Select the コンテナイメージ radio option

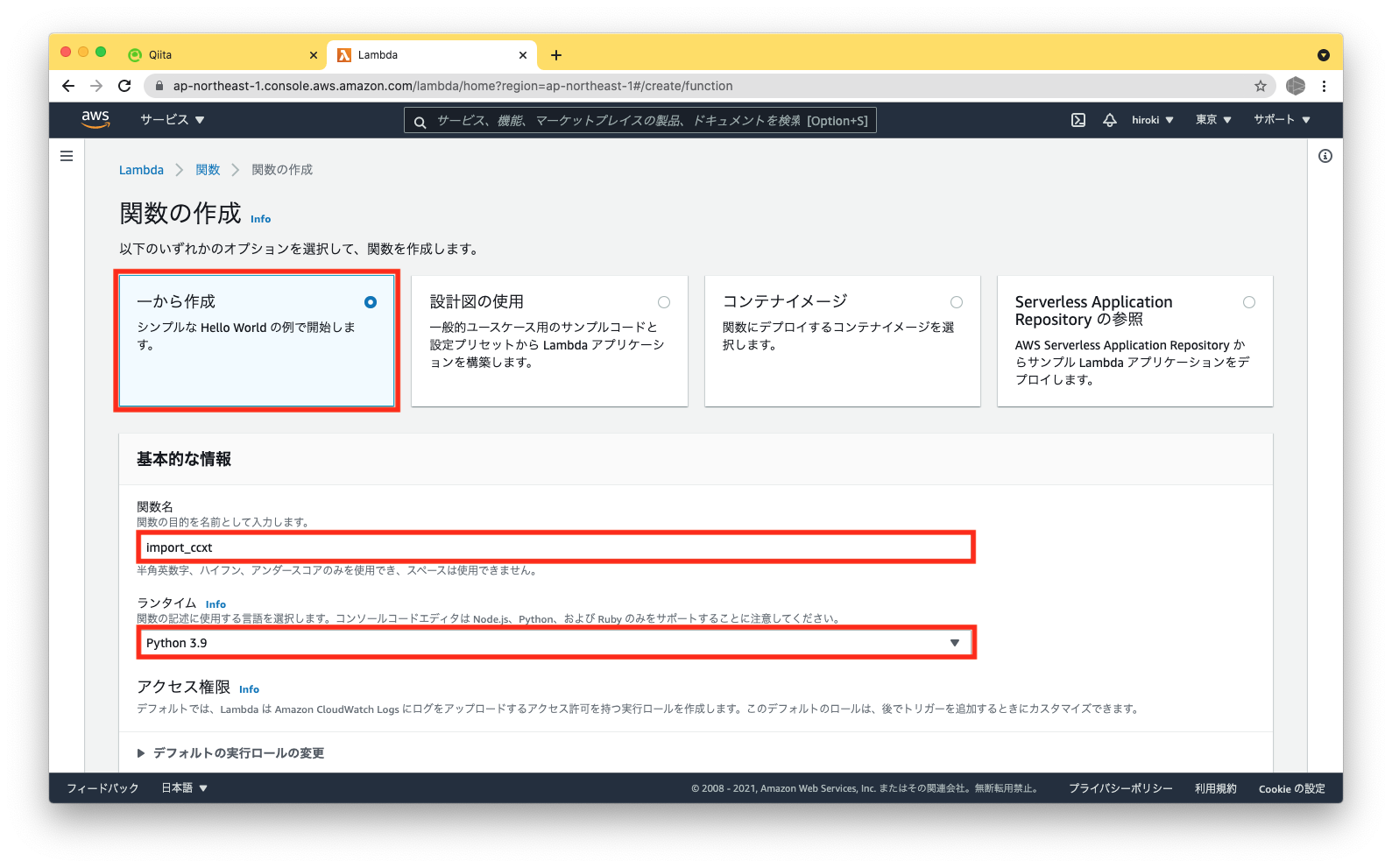pyautogui.click(x=957, y=302)
